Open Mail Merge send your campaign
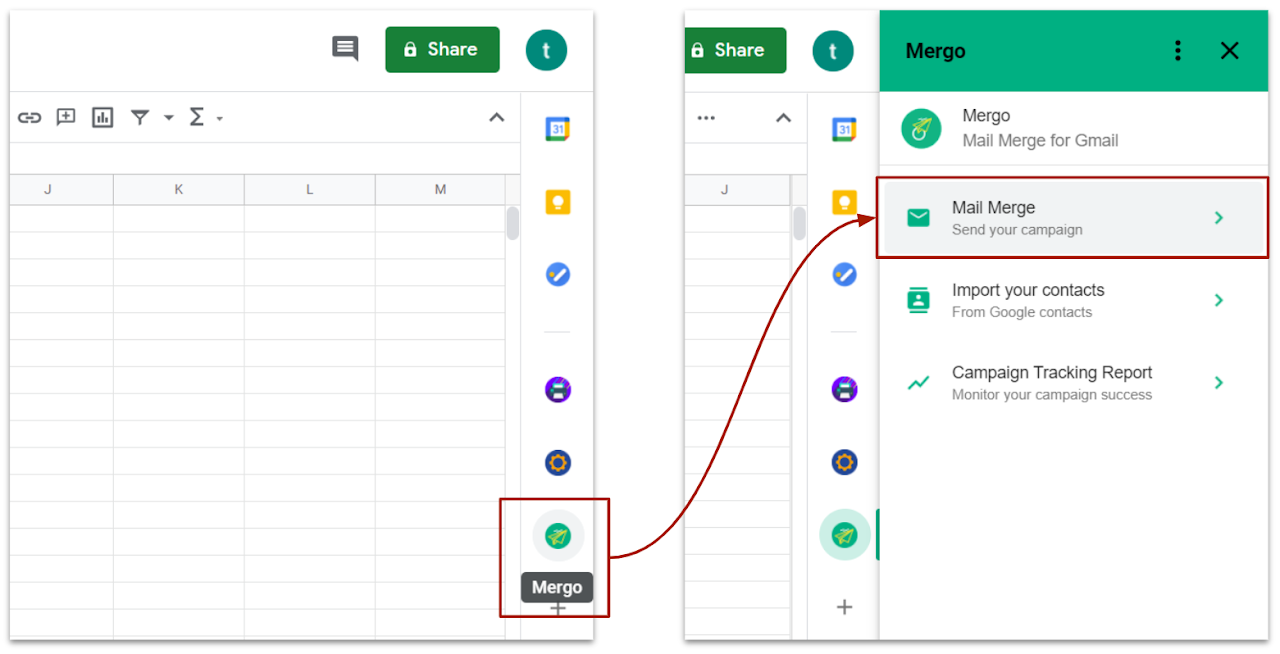This screenshot has width=1280, height=654. tap(1072, 218)
